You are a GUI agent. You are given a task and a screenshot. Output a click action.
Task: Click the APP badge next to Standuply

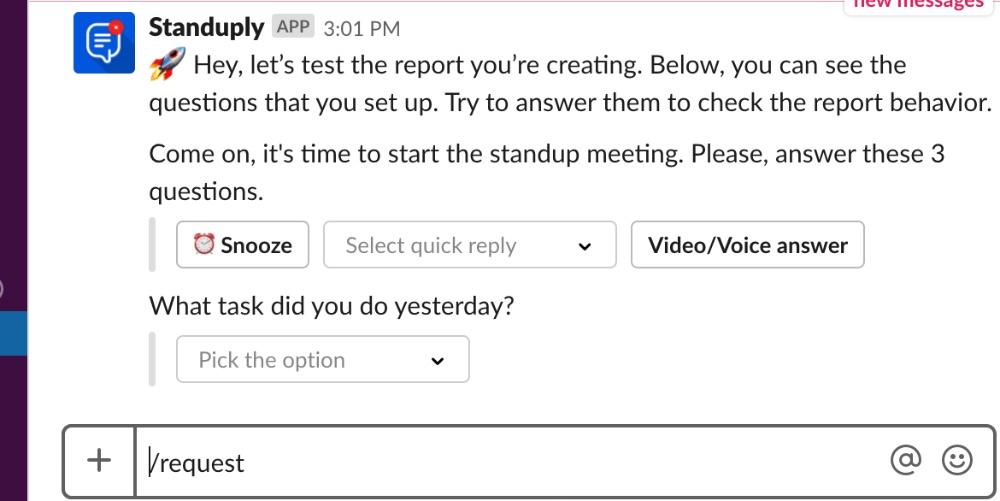click(x=293, y=27)
